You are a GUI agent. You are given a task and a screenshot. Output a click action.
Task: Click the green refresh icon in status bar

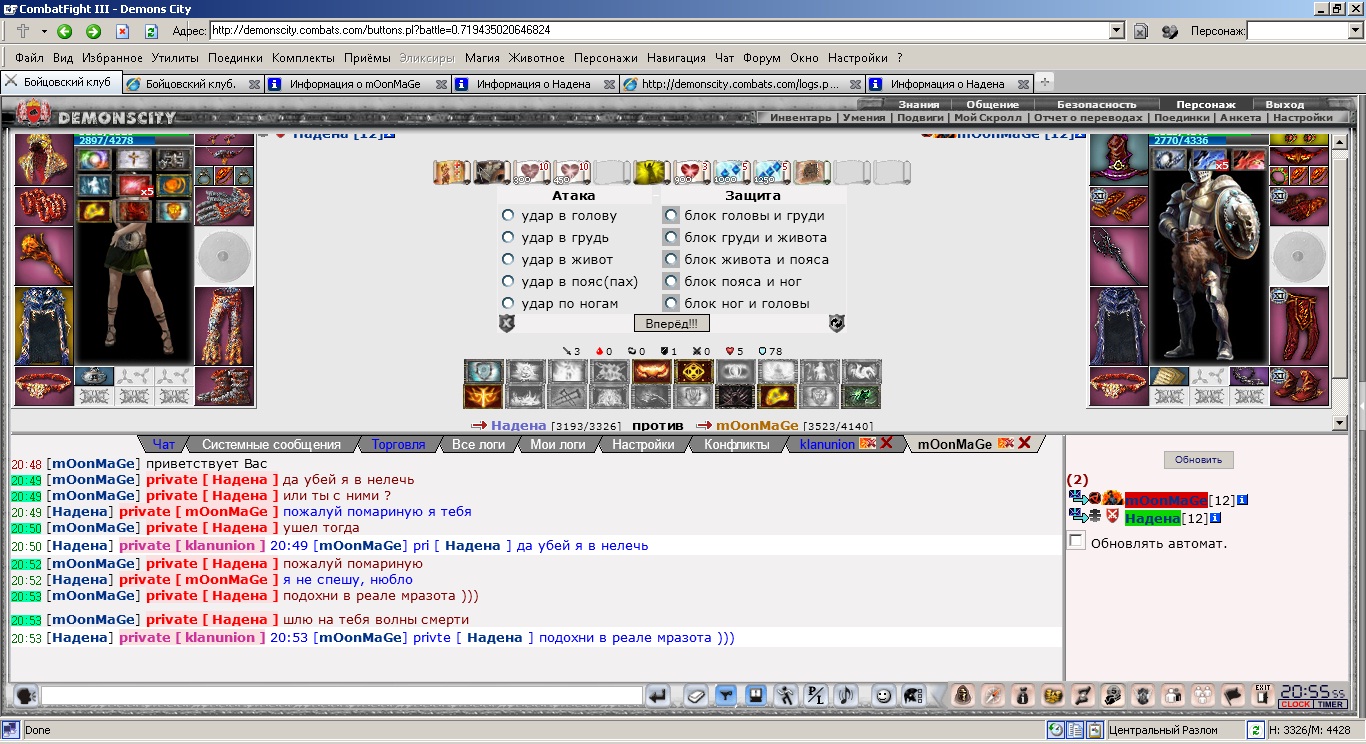[x=1256, y=730]
